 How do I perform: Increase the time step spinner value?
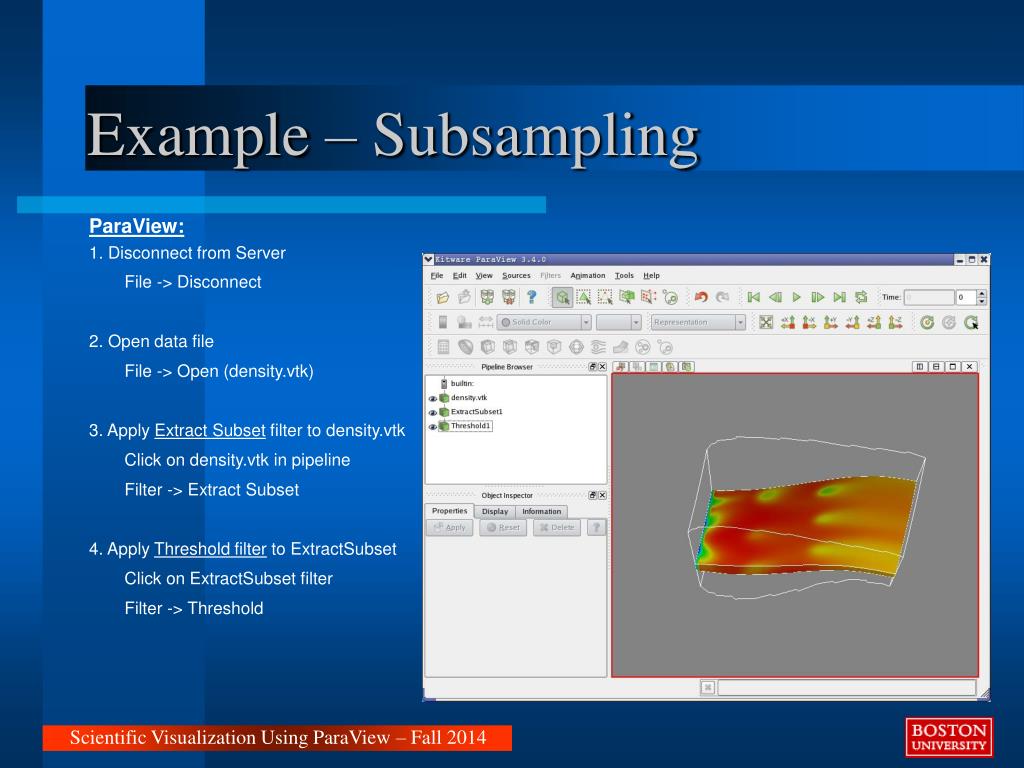pyautogui.click(x=982, y=294)
